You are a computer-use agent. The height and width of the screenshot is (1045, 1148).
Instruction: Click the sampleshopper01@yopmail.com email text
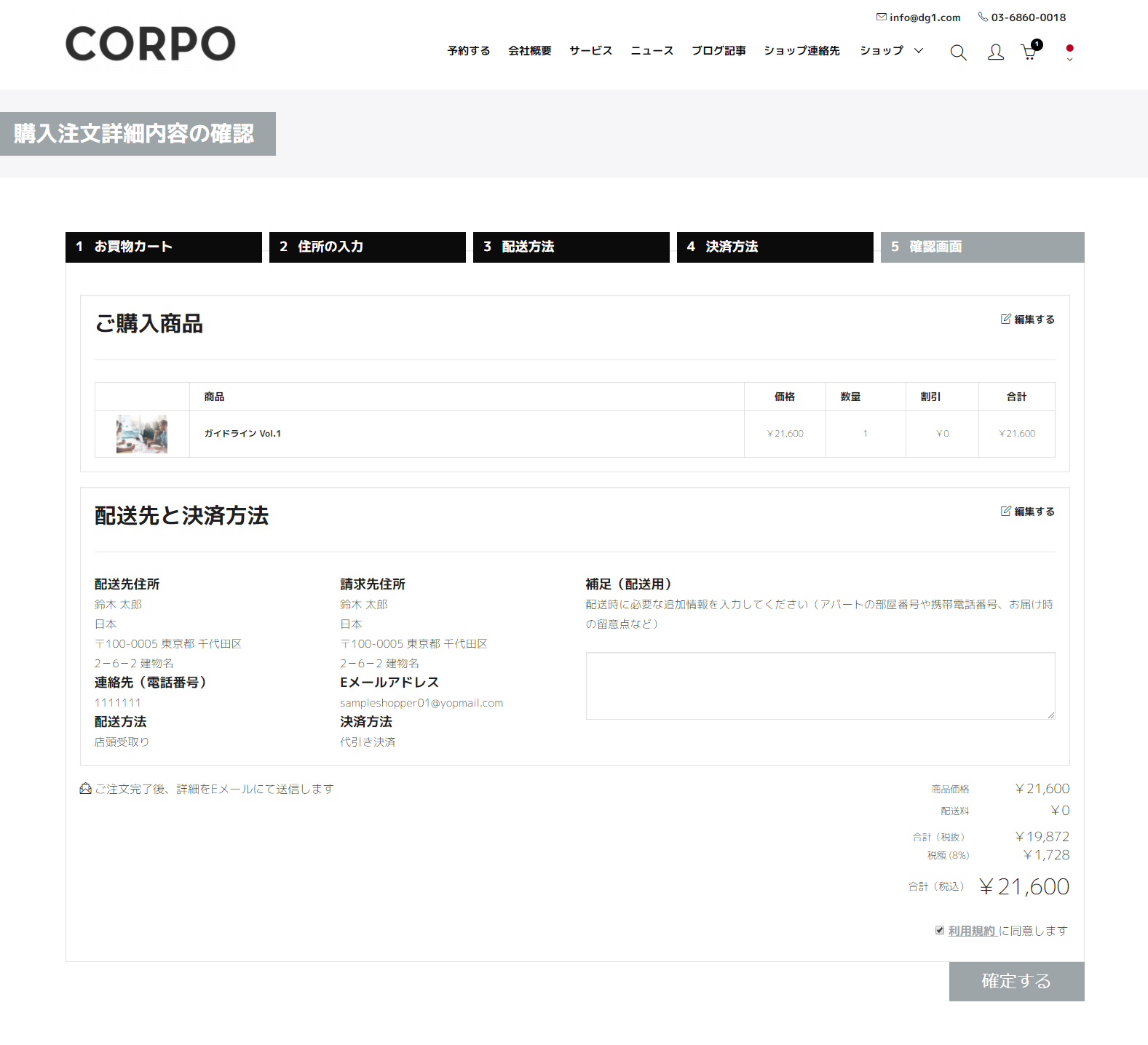(421, 703)
